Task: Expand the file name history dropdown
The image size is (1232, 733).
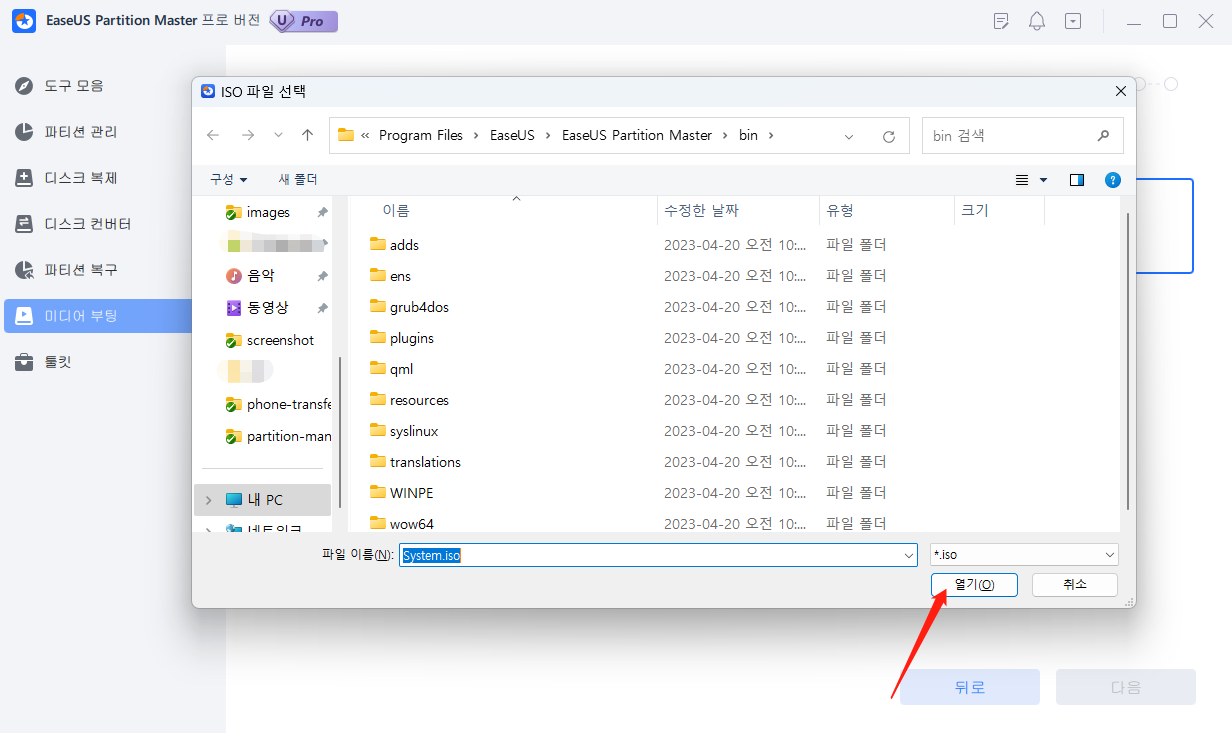Action: pos(908,555)
